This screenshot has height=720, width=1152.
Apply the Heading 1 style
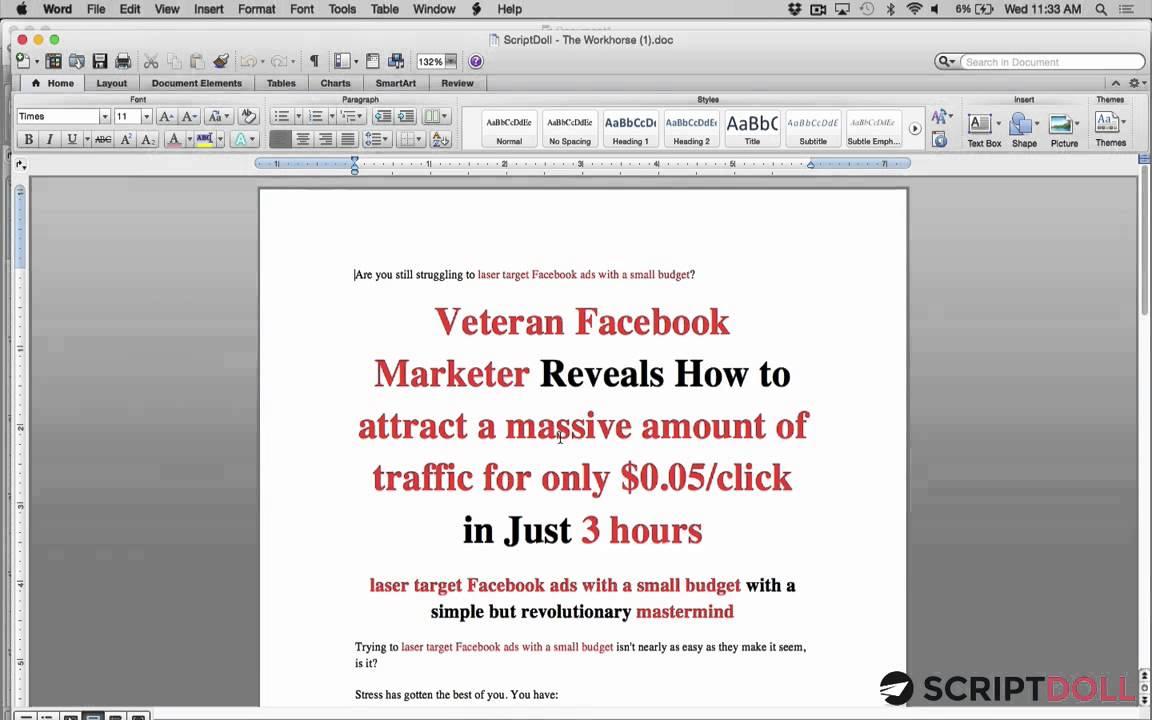tap(630, 129)
